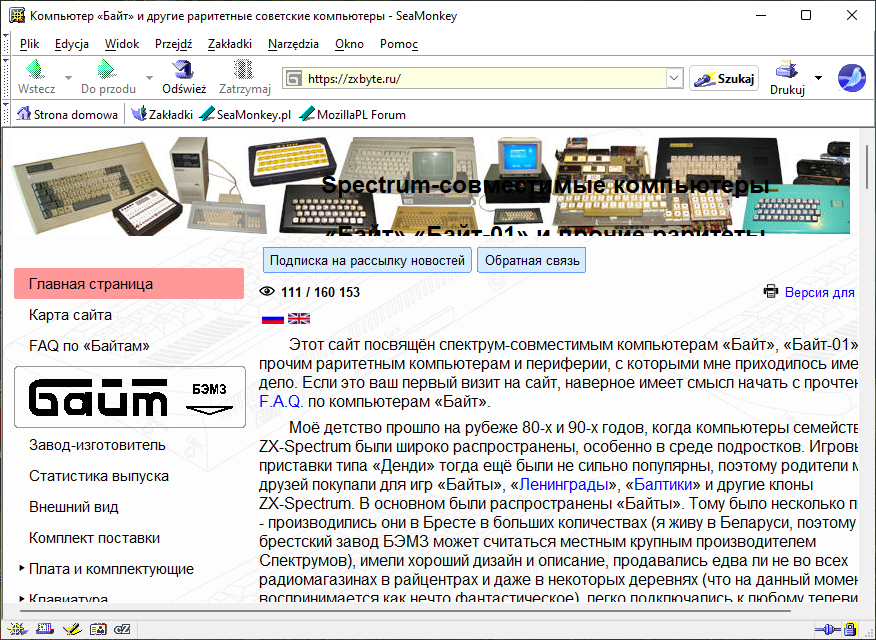
Task: Open Карта сайта sidebar link
Action: [70, 315]
